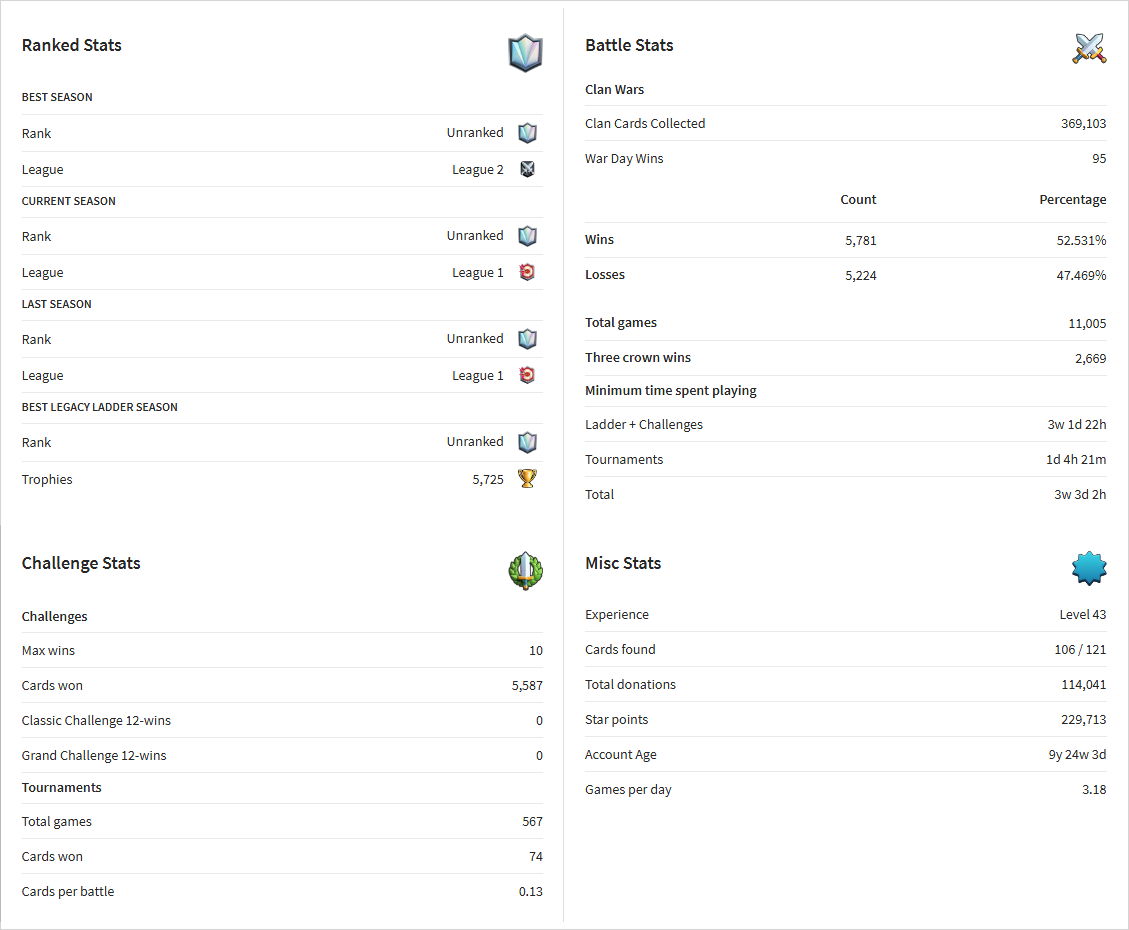Click the Ranked Stats shield icon
This screenshot has height=930, width=1129.
pyautogui.click(x=525, y=53)
